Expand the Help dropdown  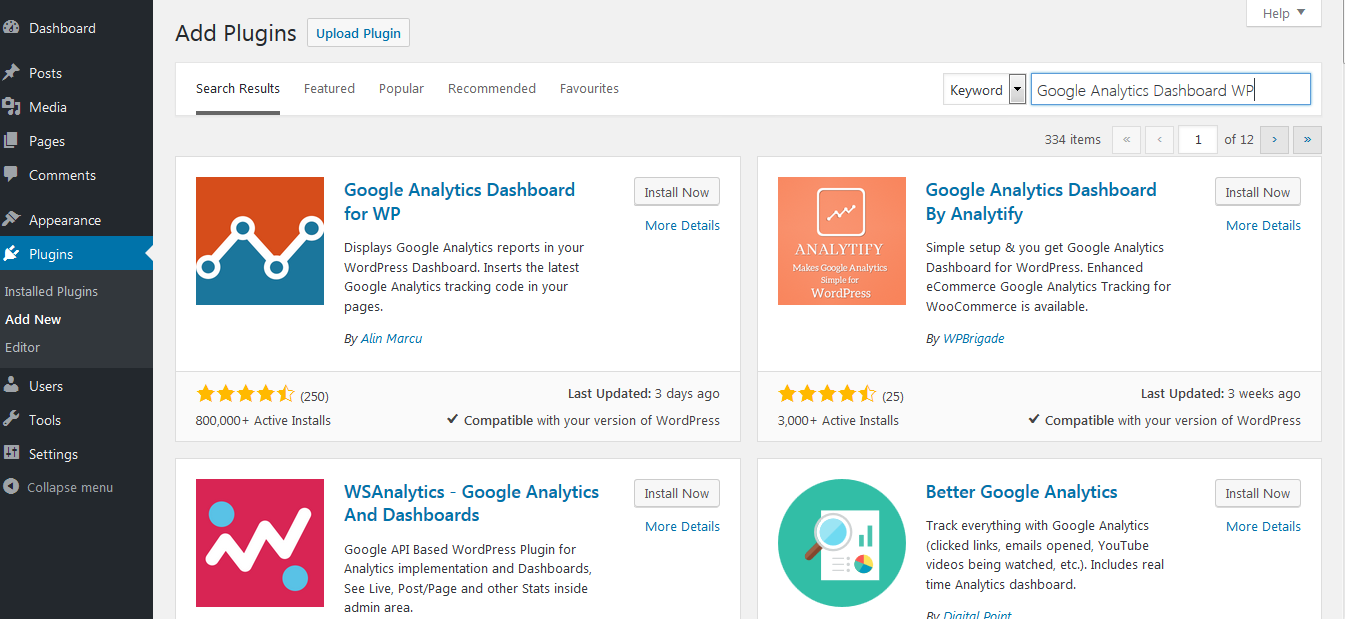click(x=1284, y=13)
